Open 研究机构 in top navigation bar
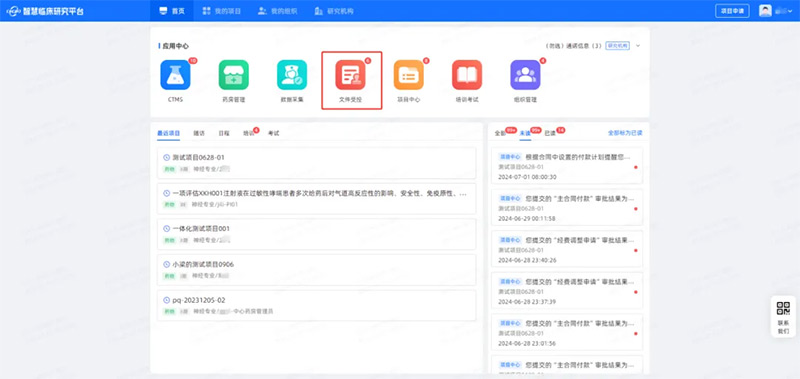The width and height of the screenshot is (800, 379). coord(335,11)
